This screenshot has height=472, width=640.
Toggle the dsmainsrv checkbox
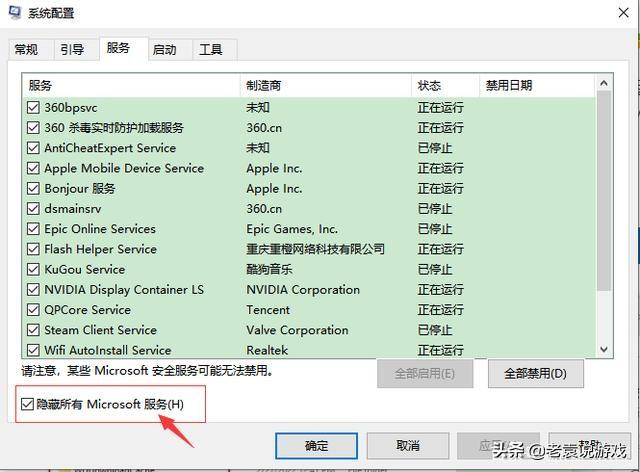(x=33, y=209)
